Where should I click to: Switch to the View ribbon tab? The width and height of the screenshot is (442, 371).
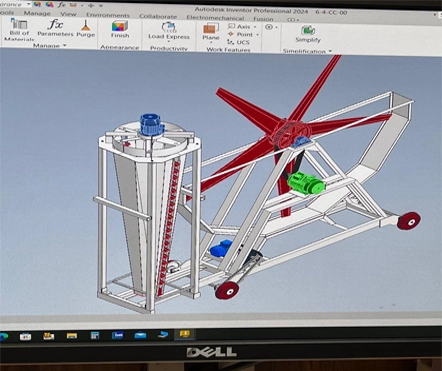[x=68, y=14]
